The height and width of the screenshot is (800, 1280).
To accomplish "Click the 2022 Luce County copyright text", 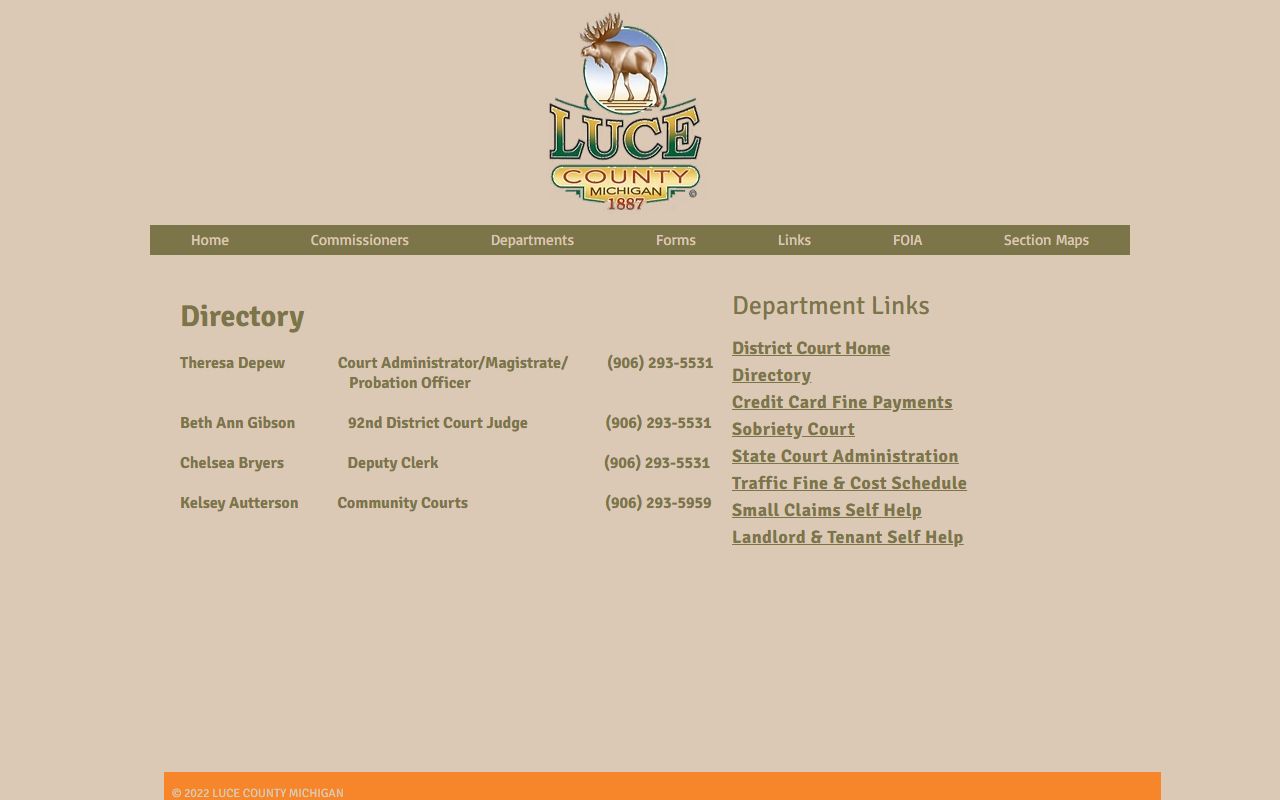I will (x=258, y=793).
